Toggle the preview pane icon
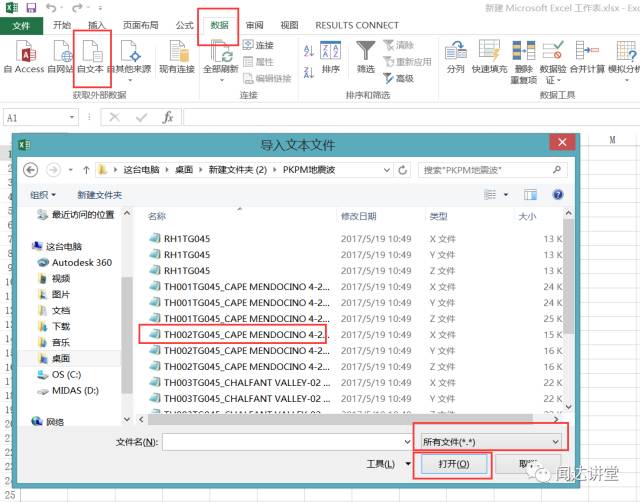Viewport: 640px width, 502px height. click(x=530, y=195)
